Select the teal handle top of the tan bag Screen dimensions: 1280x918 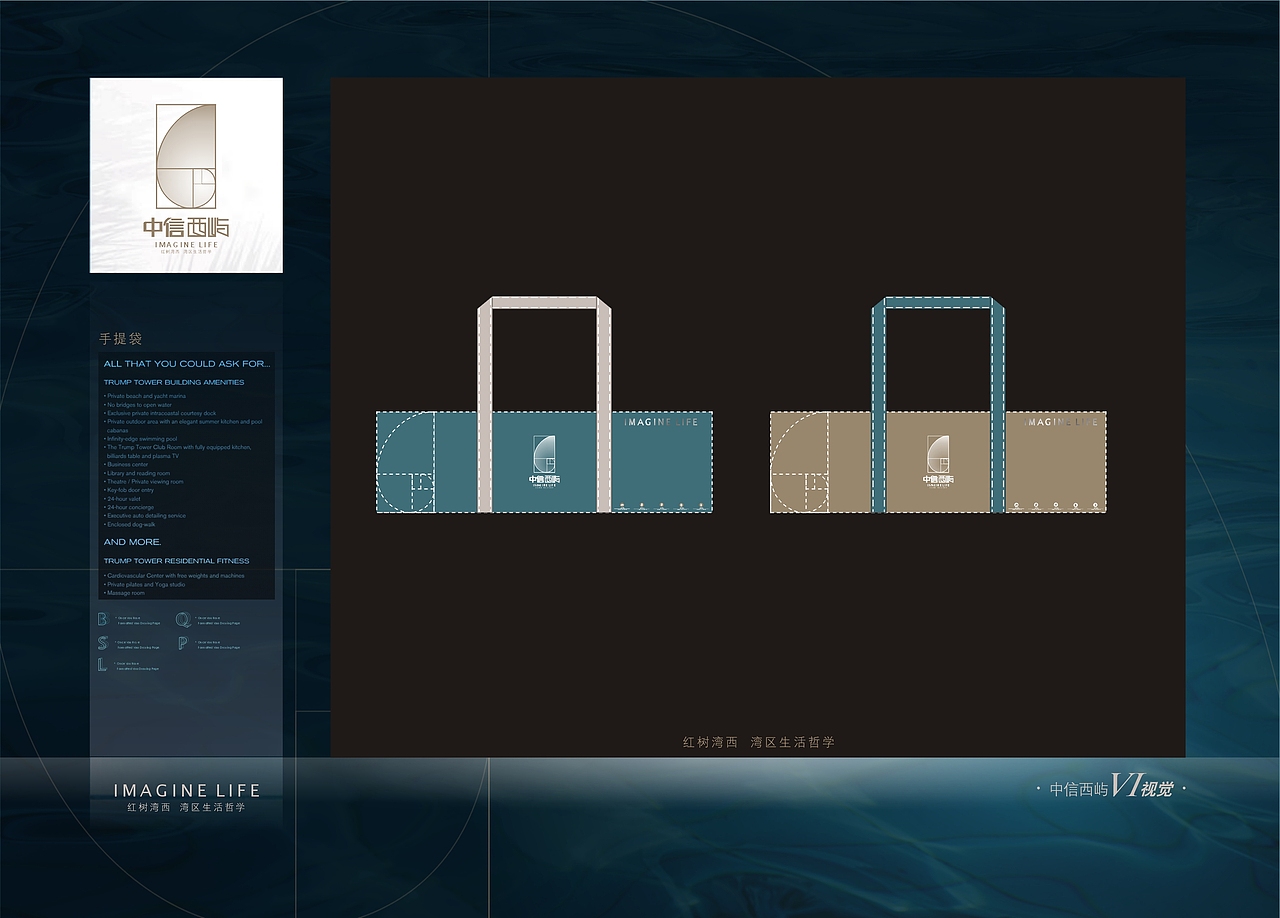pyautogui.click(x=938, y=303)
